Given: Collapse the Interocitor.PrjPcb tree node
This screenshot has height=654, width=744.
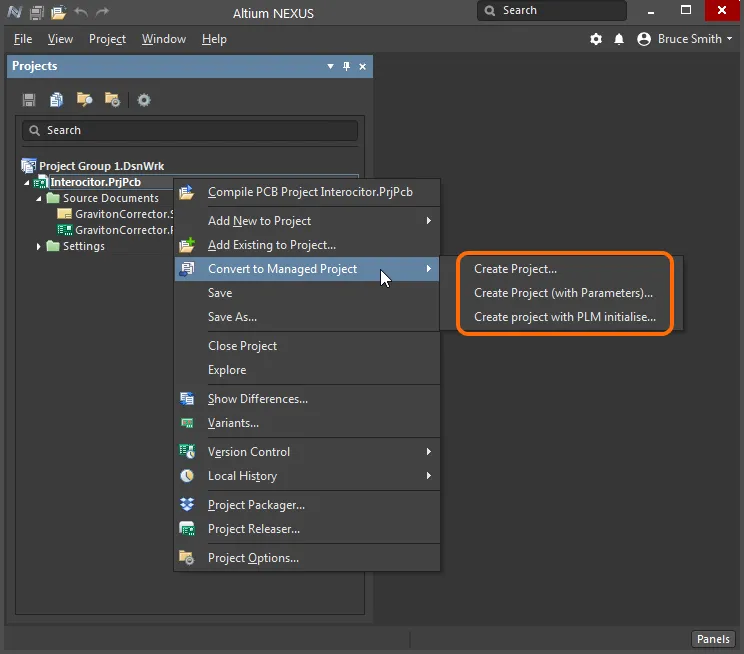Looking at the screenshot, I should coord(27,182).
